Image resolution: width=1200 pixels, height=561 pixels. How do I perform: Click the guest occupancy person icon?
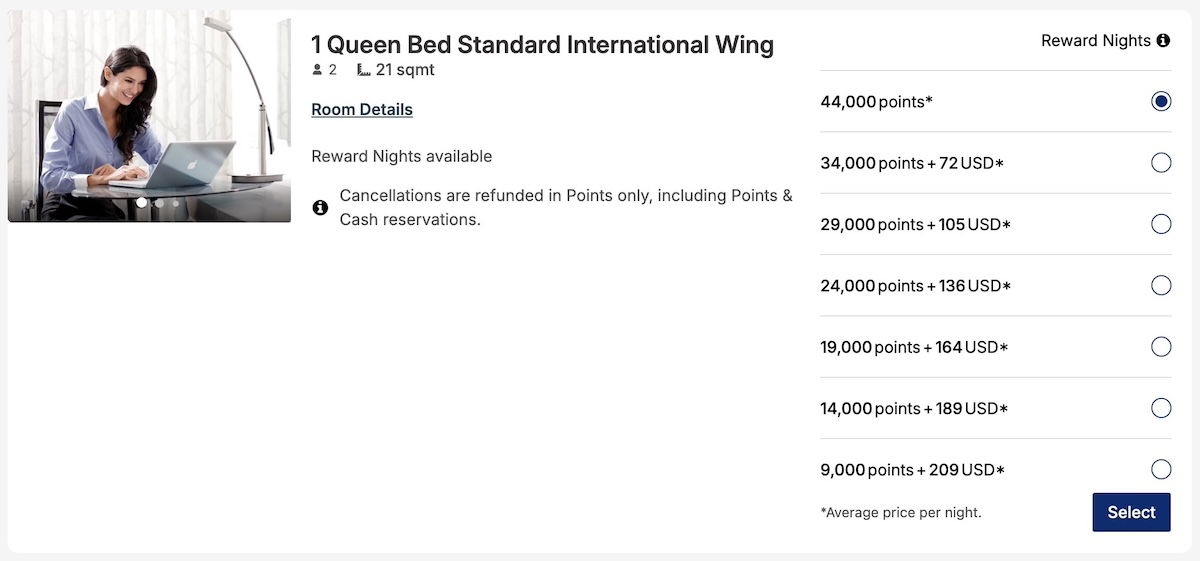click(x=318, y=70)
